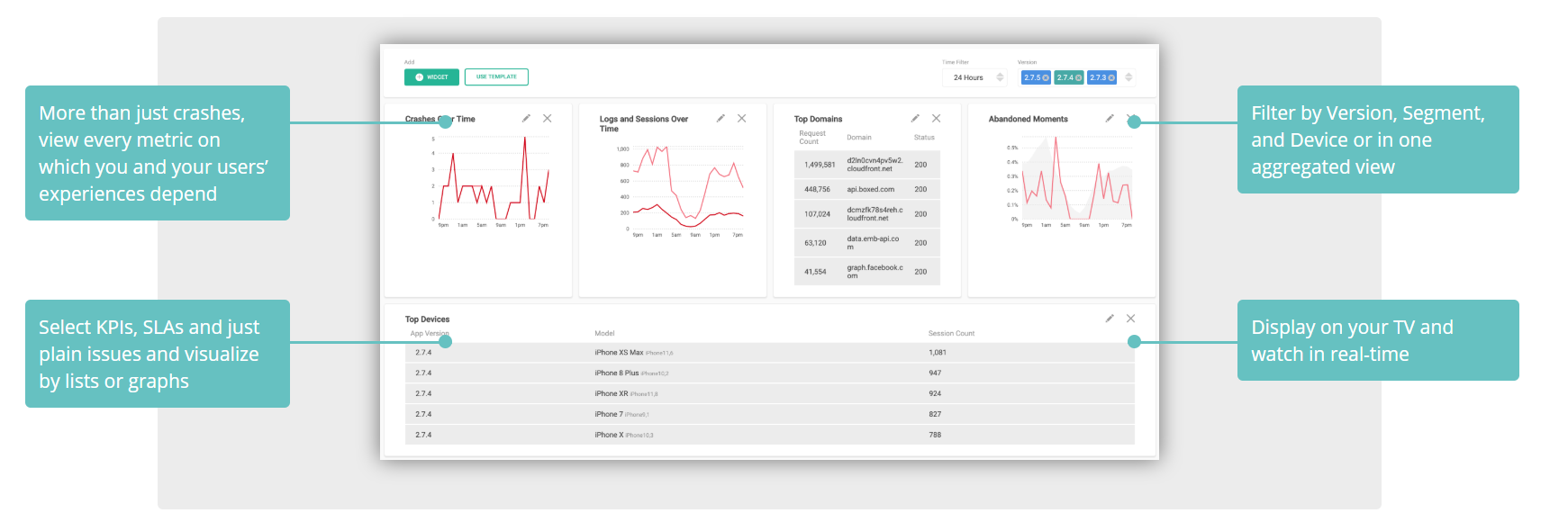This screenshot has height=531, width=1568.
Task: Remove the Top Domains widget
Action: 936,119
